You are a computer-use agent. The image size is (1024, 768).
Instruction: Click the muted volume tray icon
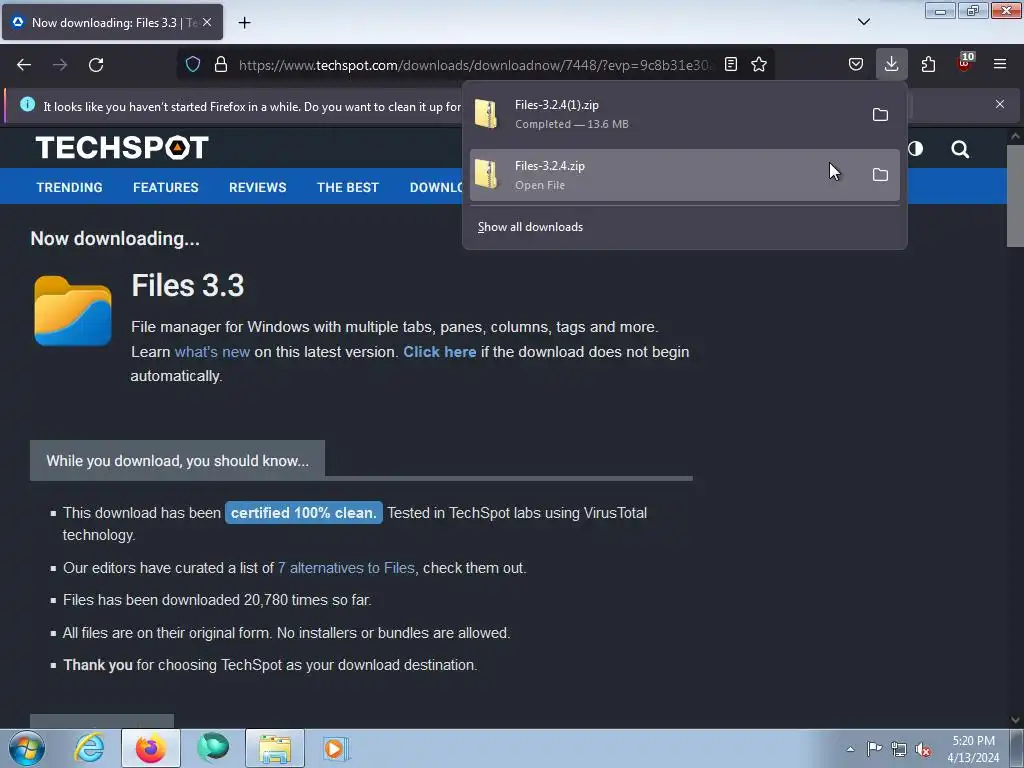923,750
